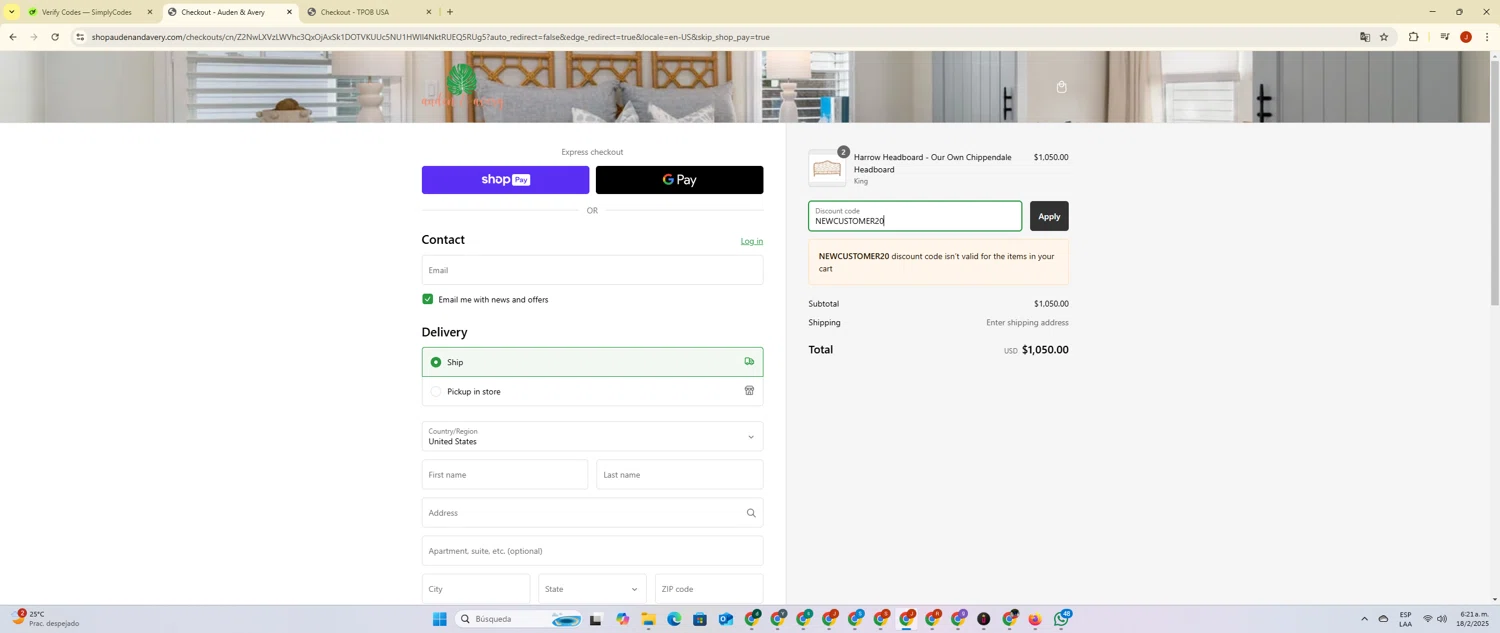Apply the discount code
Screen dimensions: 1500x633
(1049, 216)
